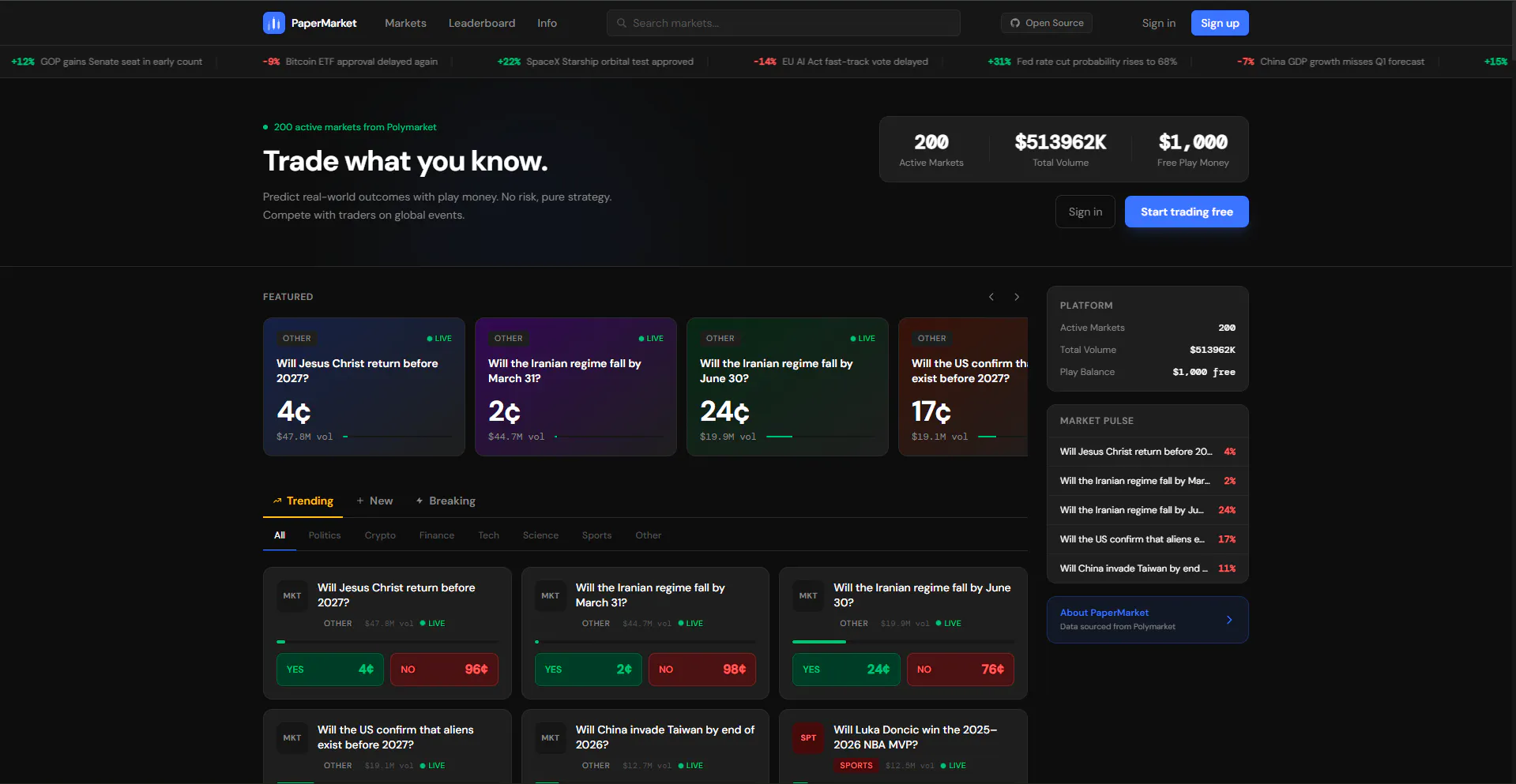Open Will the US confirm that aliens exist market title
This screenshot has width=1516, height=784.
[x=396, y=737]
